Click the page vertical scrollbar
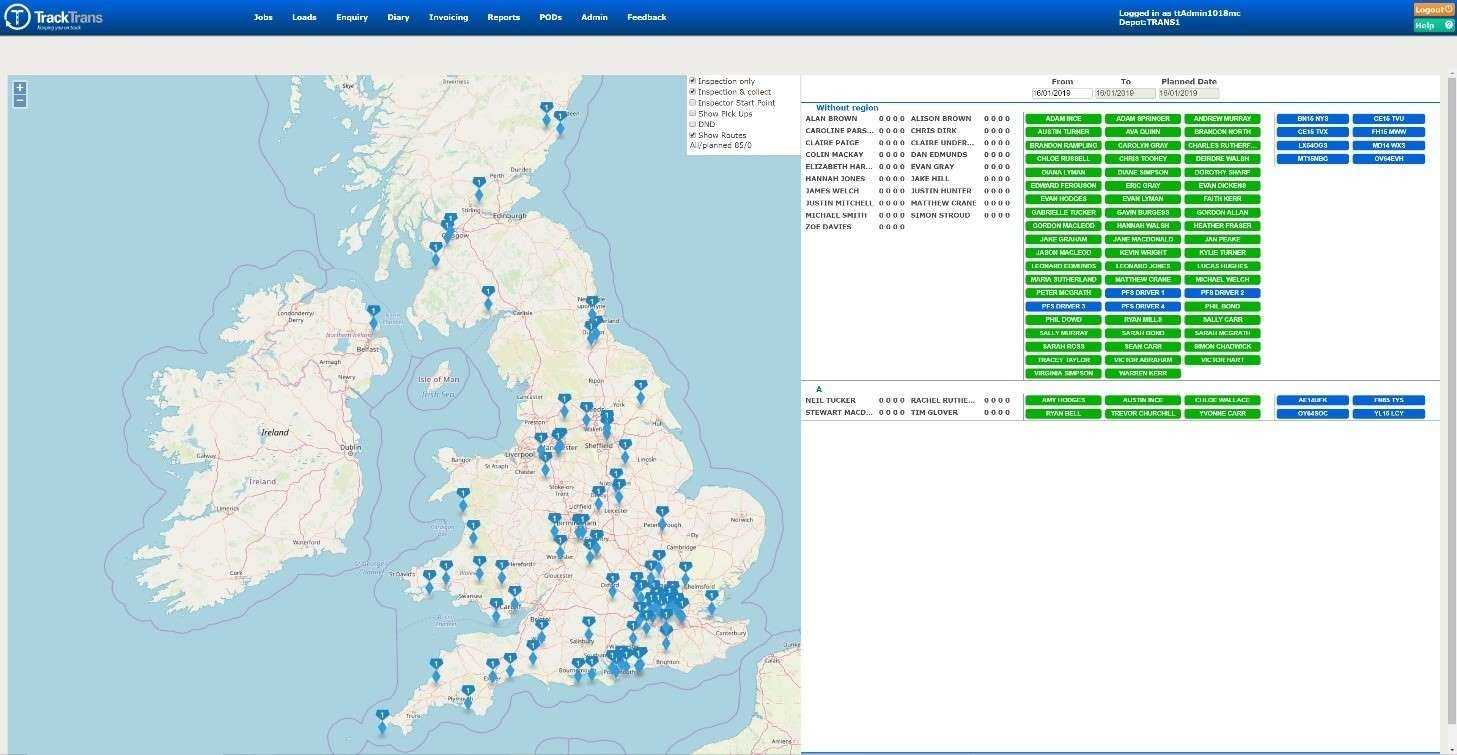The width and height of the screenshot is (1457, 755). [1451, 400]
